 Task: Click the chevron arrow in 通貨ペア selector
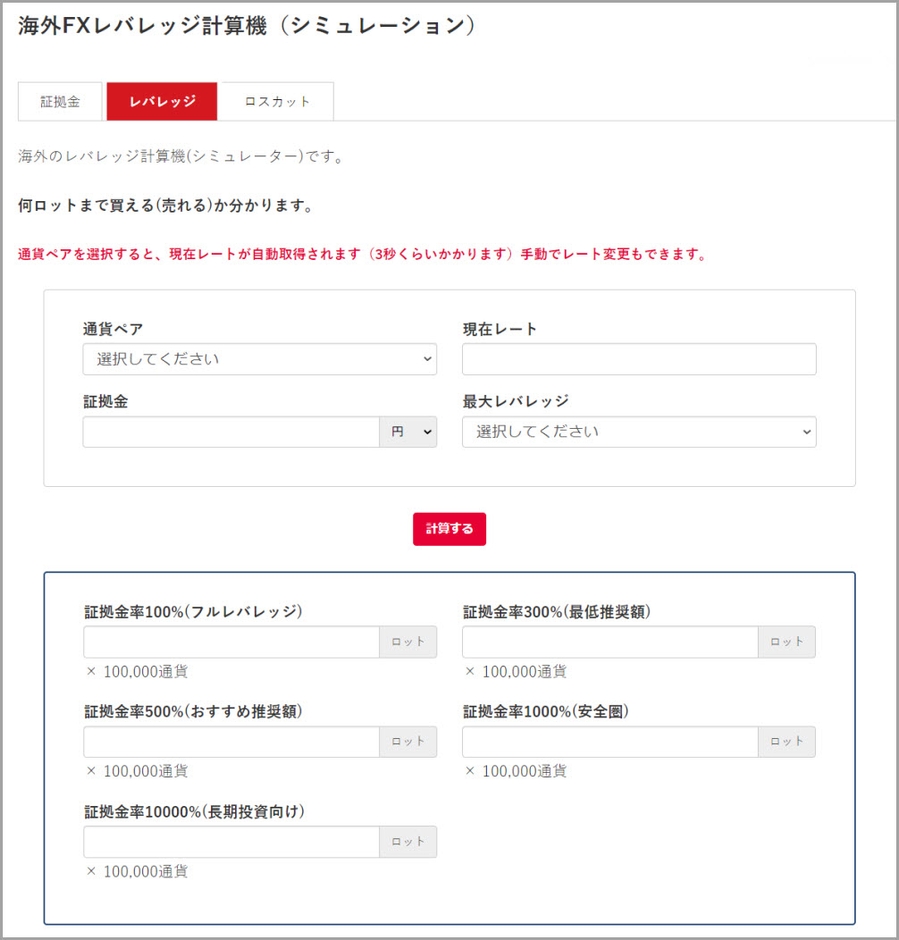427,359
